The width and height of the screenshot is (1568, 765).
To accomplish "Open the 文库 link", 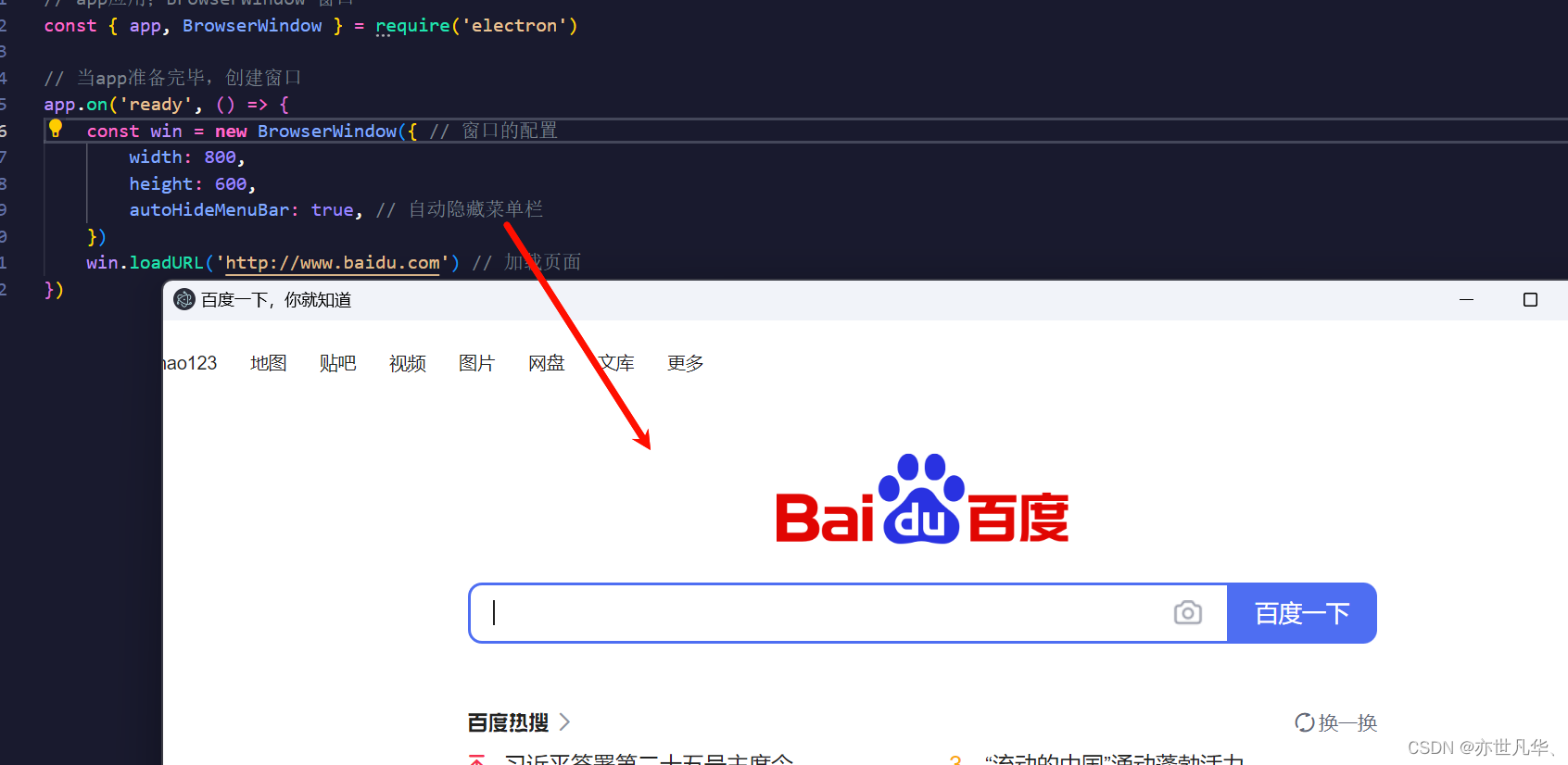I will [x=616, y=363].
